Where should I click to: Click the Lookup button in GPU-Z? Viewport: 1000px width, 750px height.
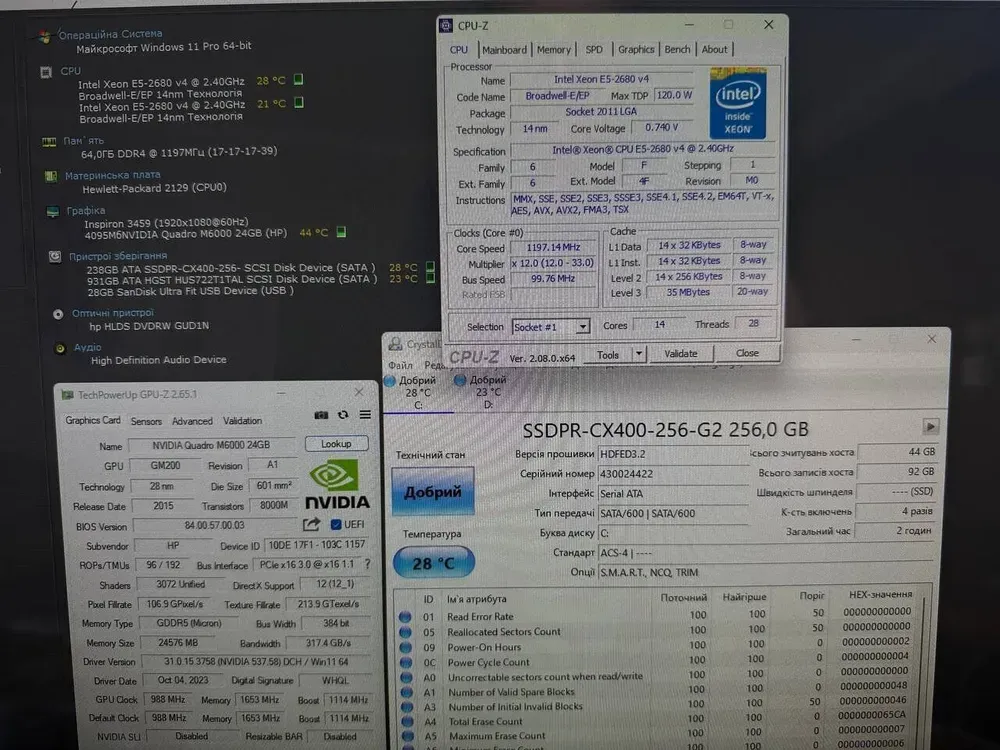336,444
